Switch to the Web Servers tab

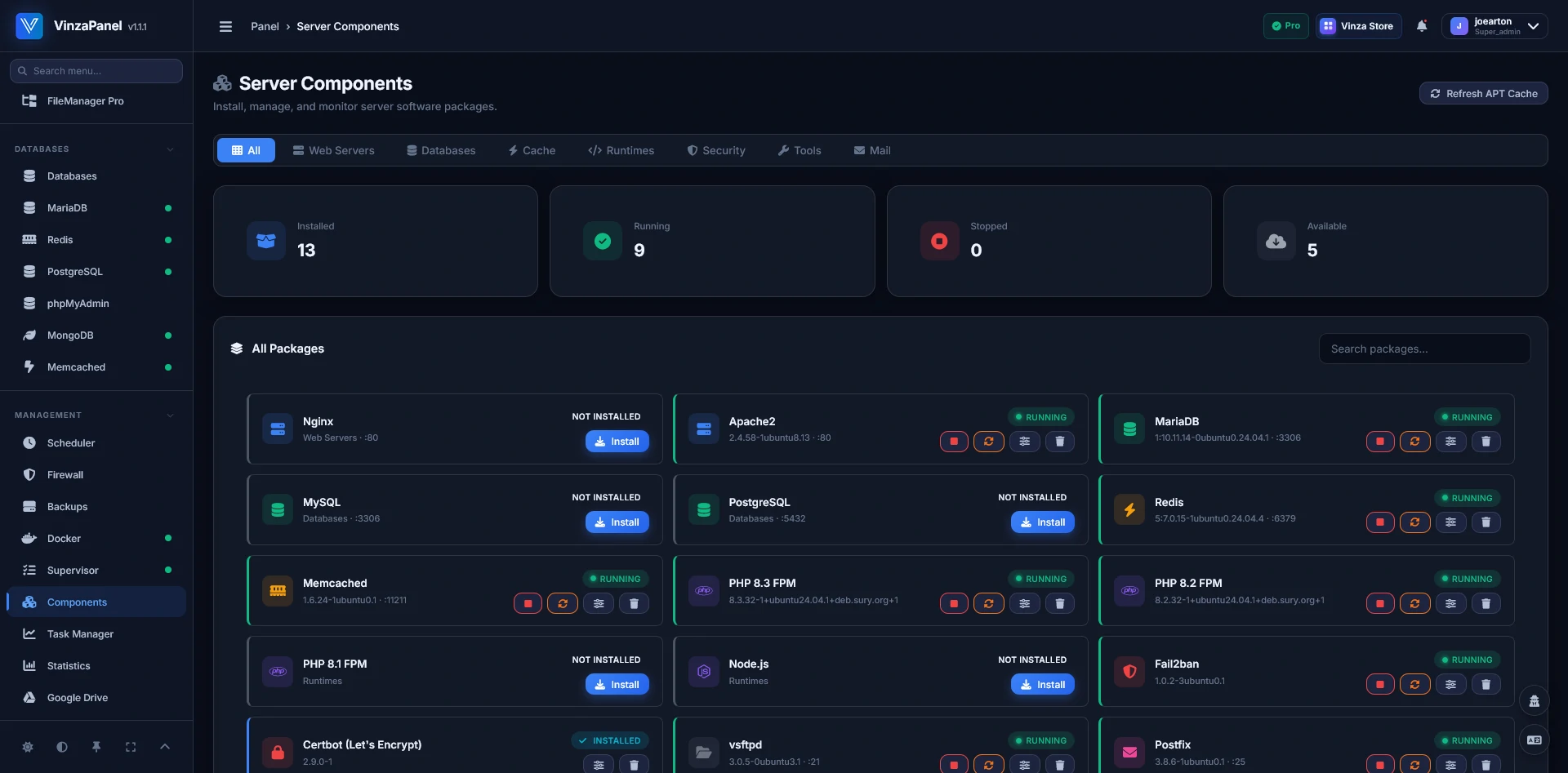coord(333,150)
